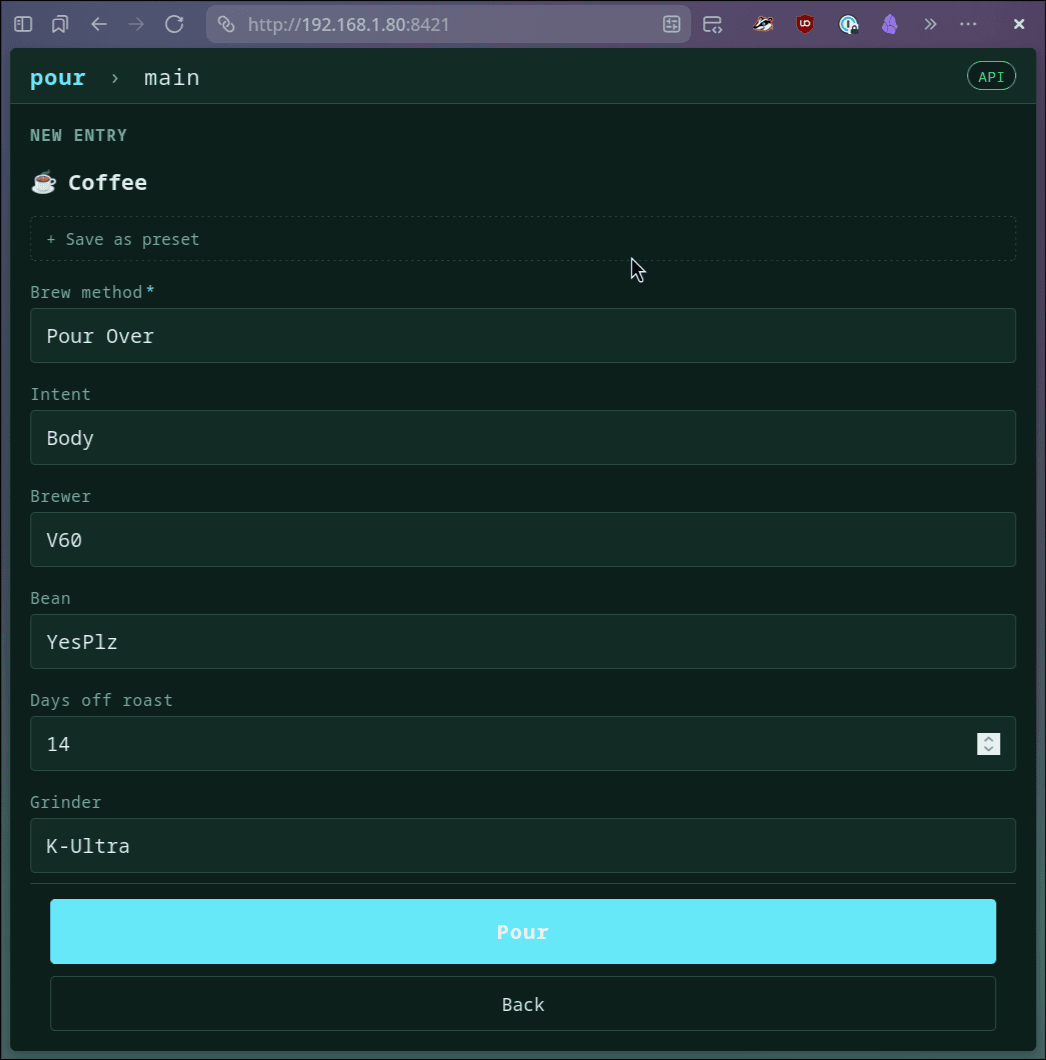Click Save as preset
This screenshot has height=1060, width=1046.
523,239
